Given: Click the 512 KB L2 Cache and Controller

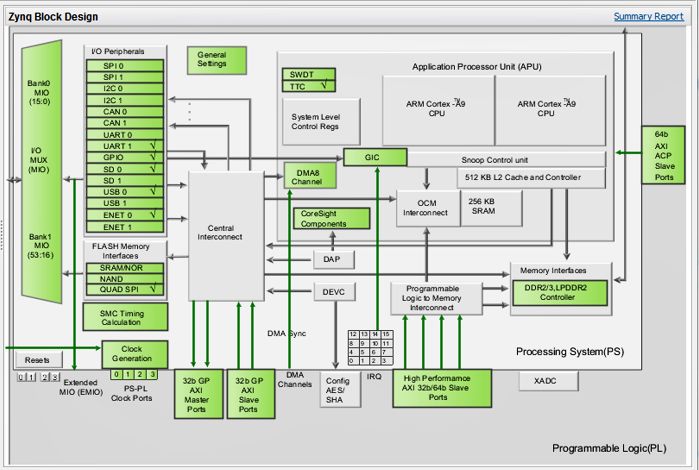Looking at the screenshot, I should point(531,177).
